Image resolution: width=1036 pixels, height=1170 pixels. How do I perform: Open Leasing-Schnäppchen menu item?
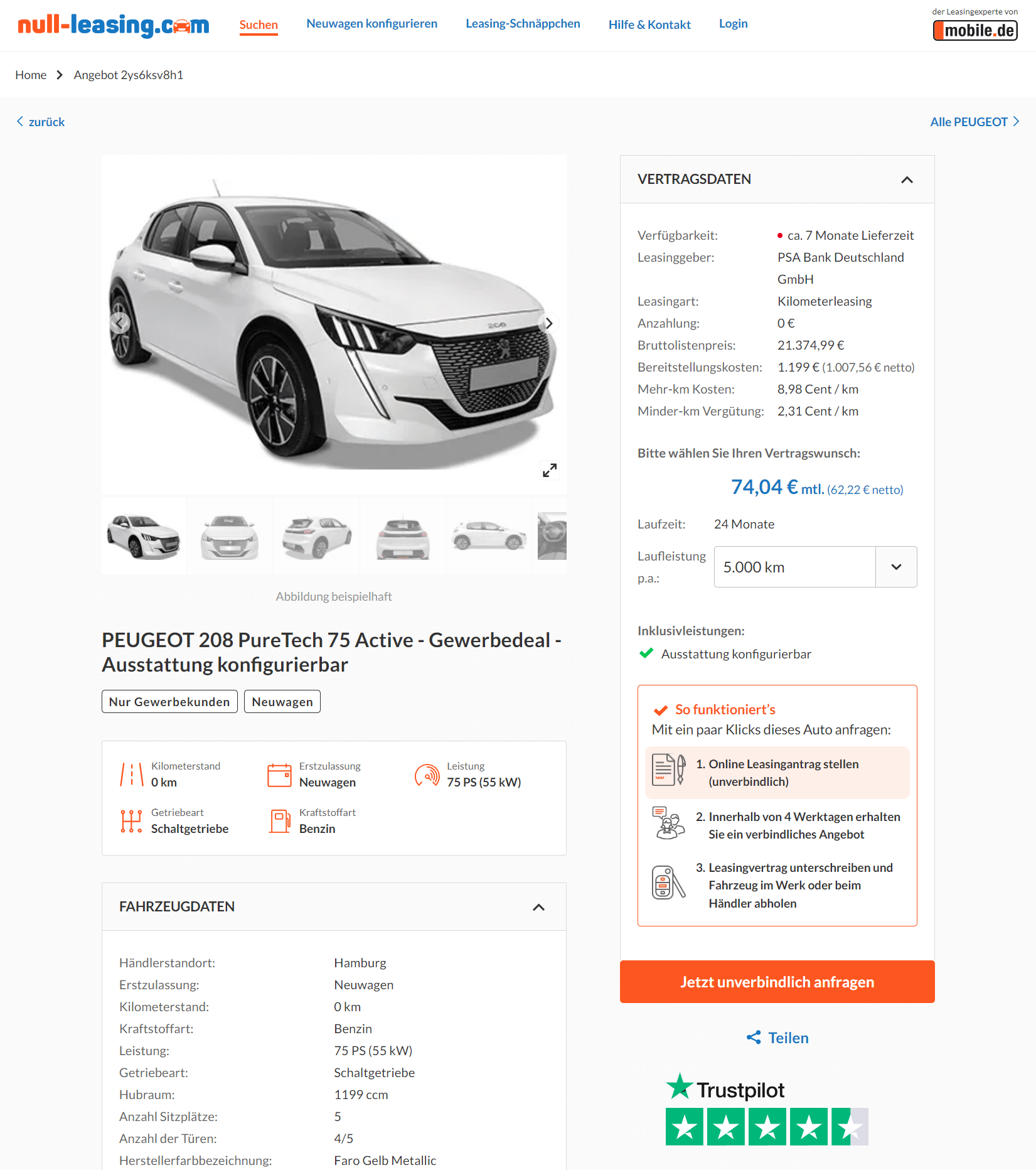click(x=523, y=23)
